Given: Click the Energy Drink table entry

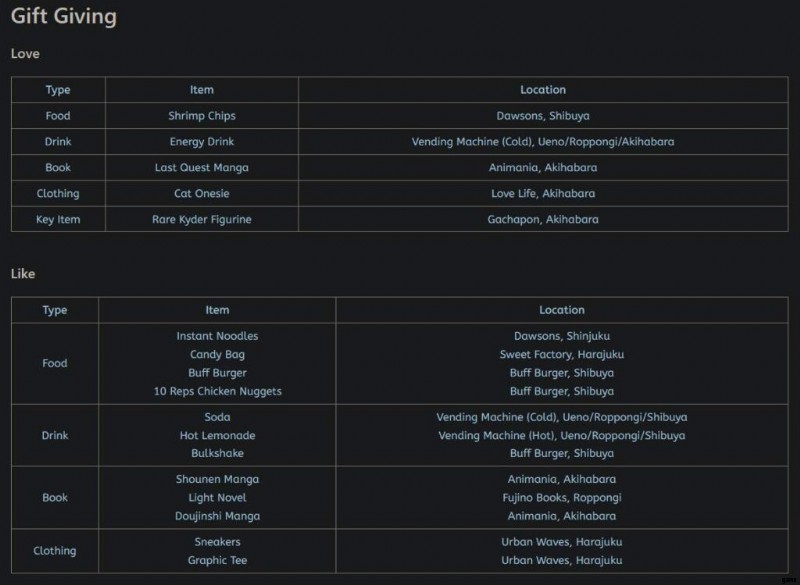Looking at the screenshot, I should (x=202, y=142).
